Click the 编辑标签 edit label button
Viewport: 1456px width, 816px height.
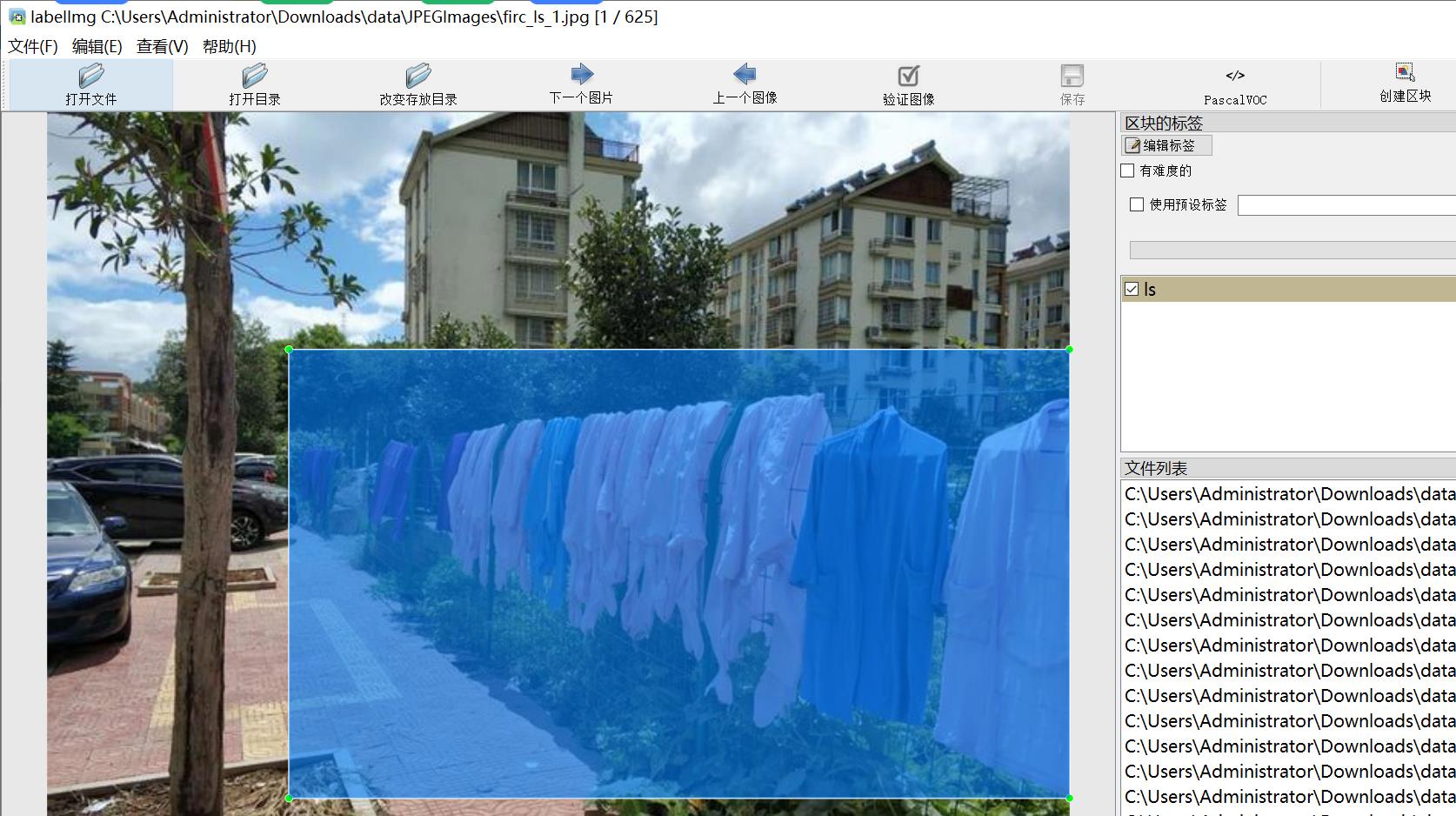coord(1166,145)
